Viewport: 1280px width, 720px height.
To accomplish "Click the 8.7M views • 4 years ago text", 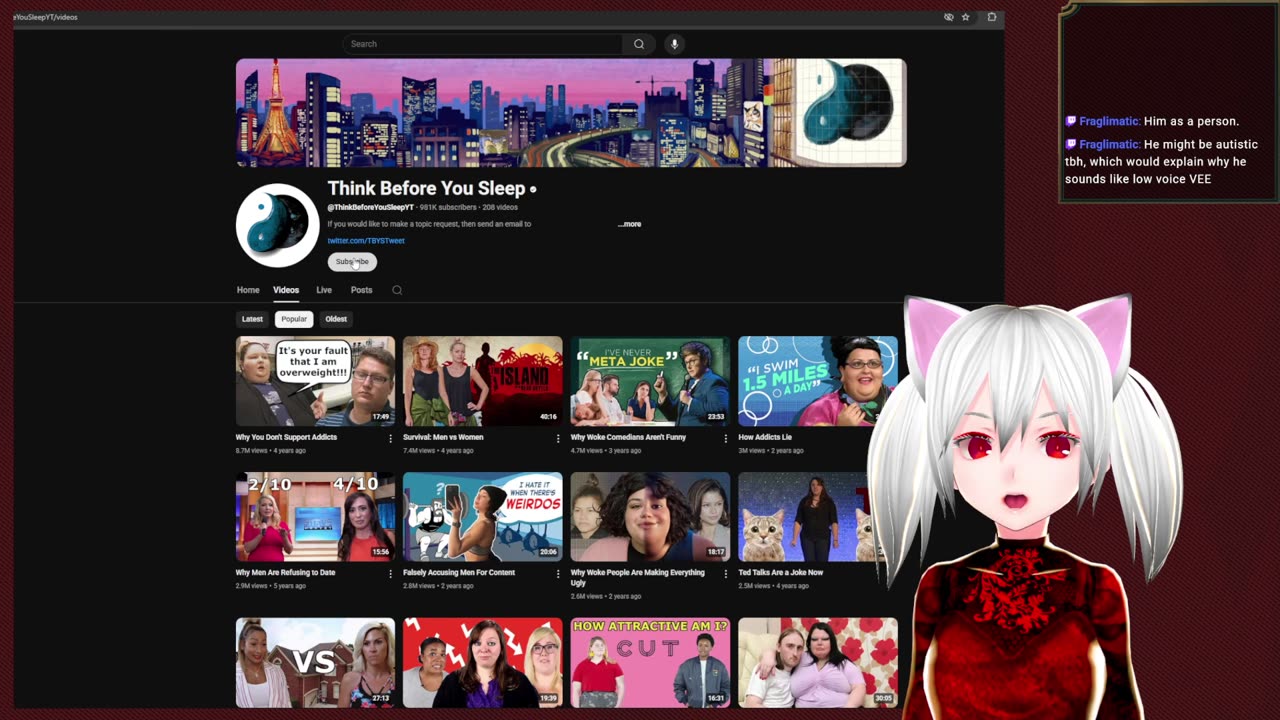I will coord(271,451).
